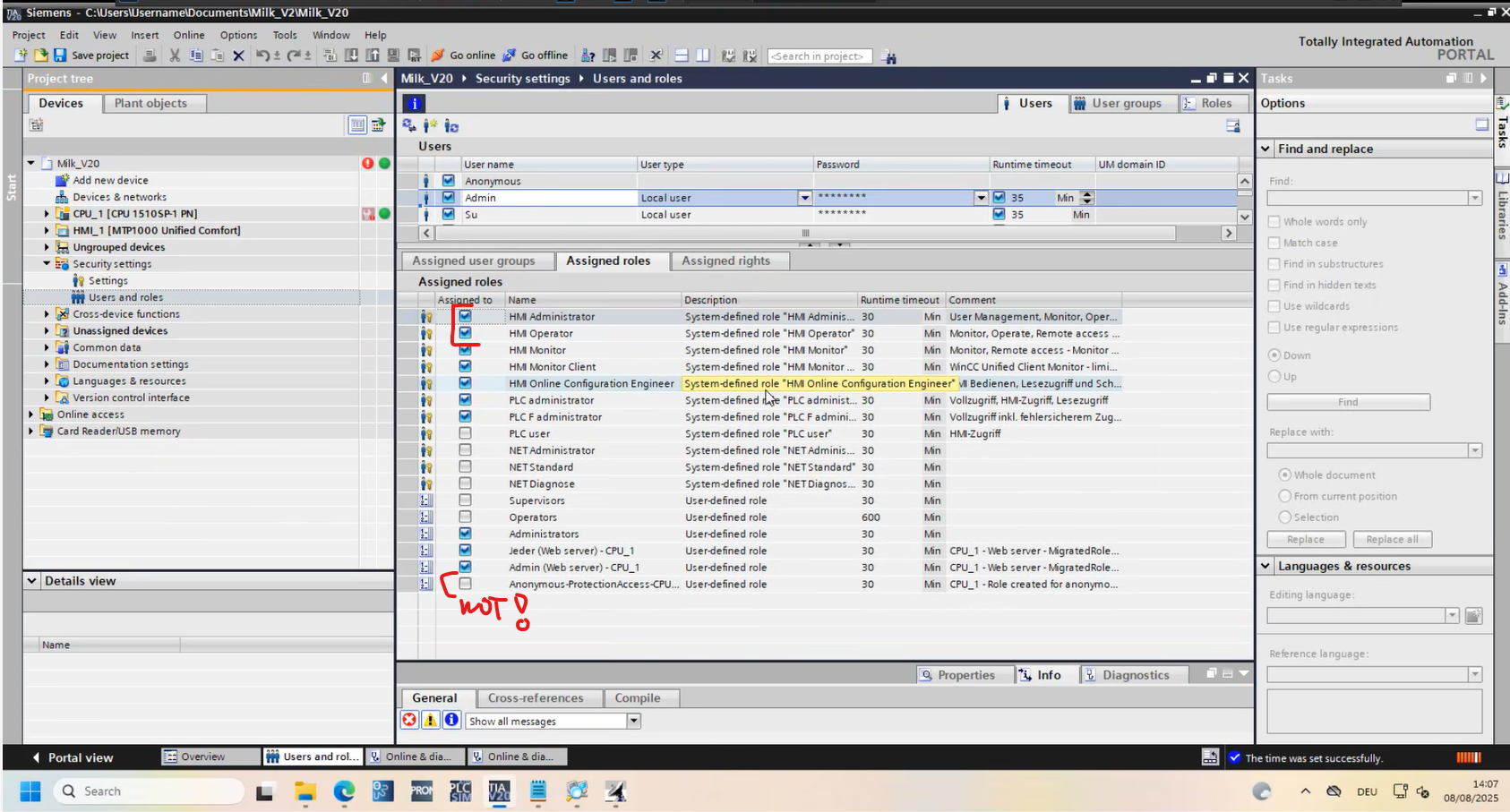Click the Search in project field
The height and width of the screenshot is (812, 1510).
coord(819,56)
